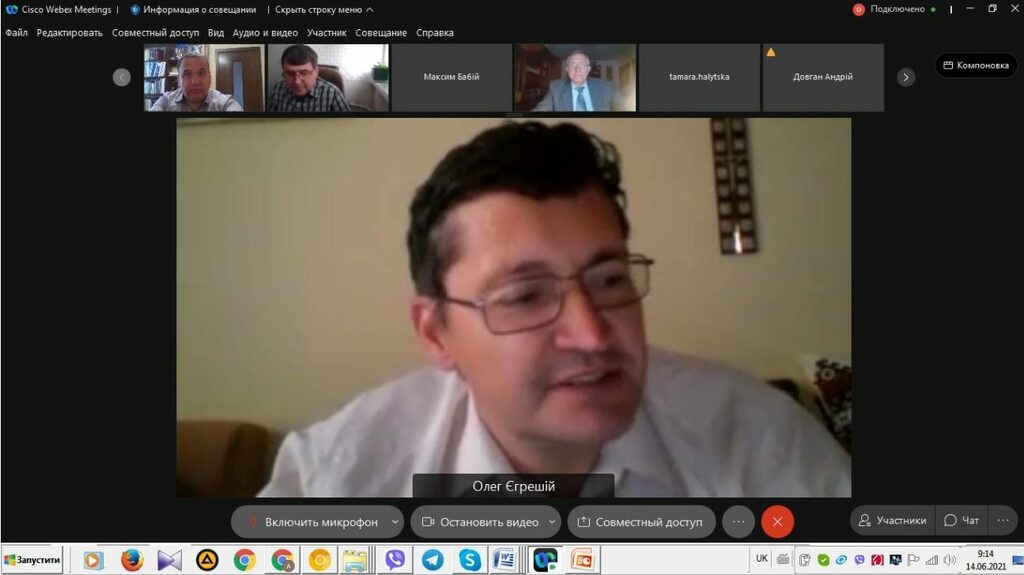This screenshot has width=1024, height=575.
Task: Collapse menu bar via Скрыть строку меню
Action: tap(323, 9)
